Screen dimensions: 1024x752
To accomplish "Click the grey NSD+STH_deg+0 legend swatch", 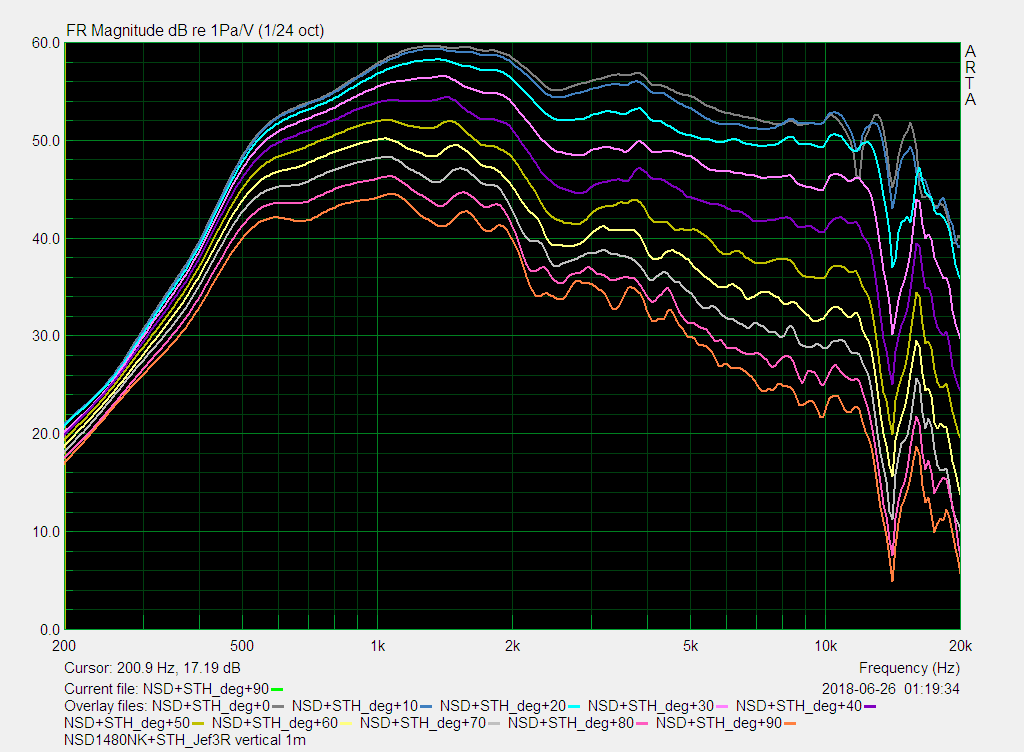I will tap(278, 706).
